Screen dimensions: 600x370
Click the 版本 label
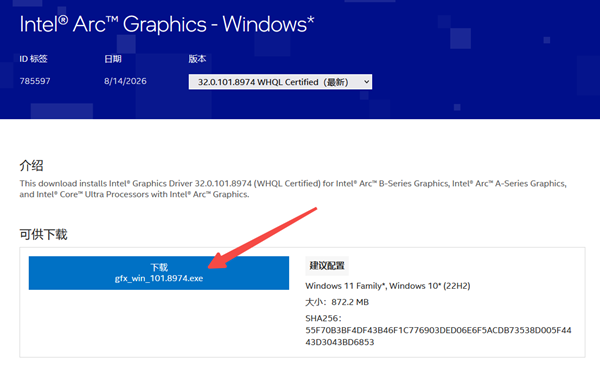[x=197, y=59]
